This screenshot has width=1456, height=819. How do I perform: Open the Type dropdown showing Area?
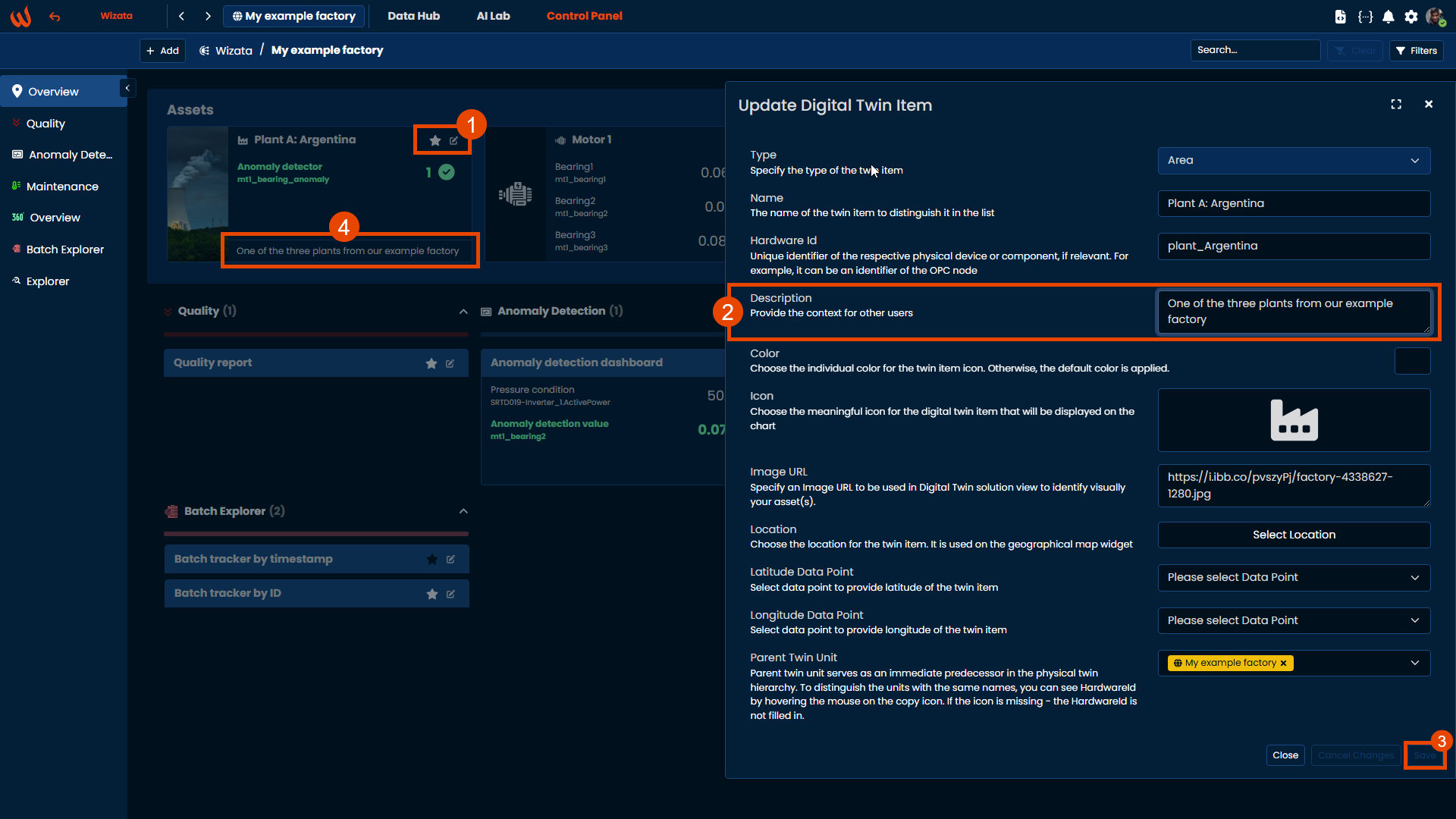click(x=1294, y=161)
